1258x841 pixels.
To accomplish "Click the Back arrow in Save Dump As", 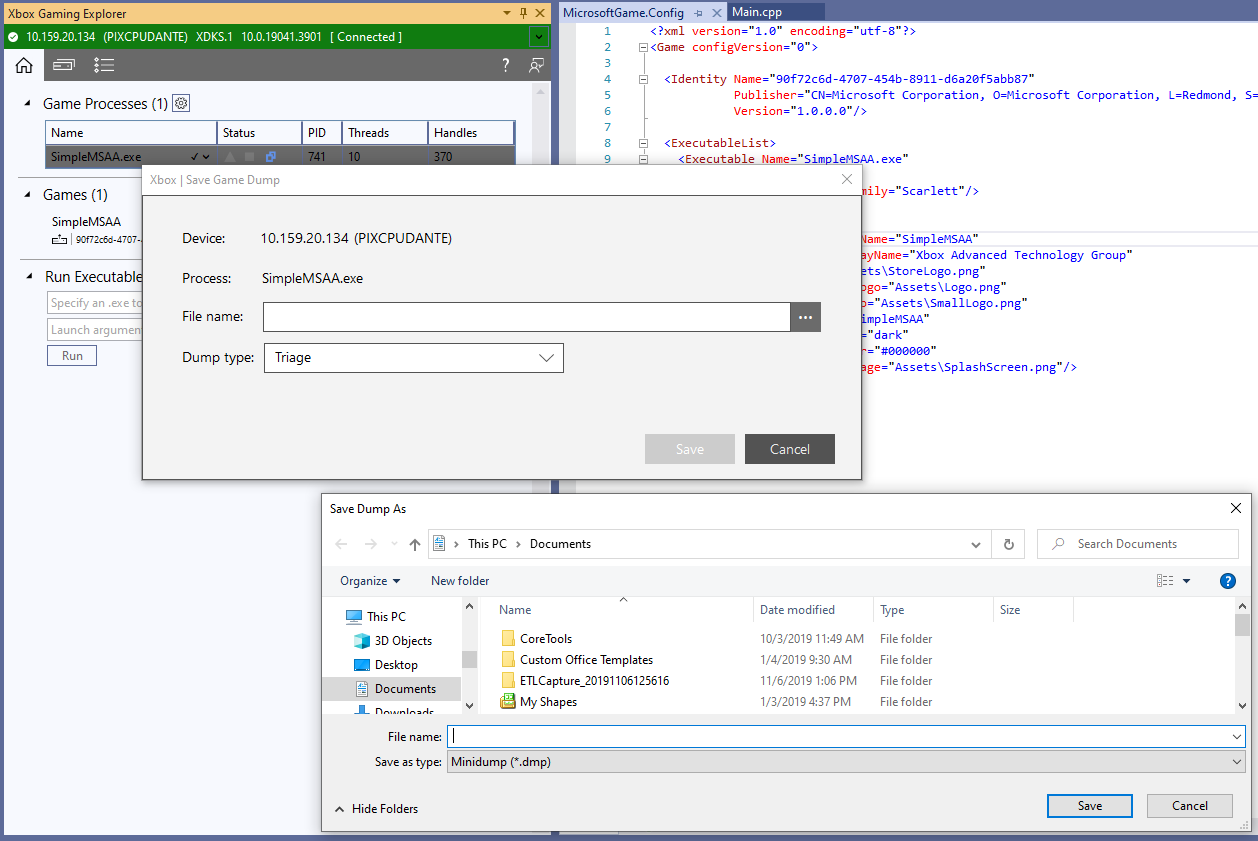I will (341, 544).
